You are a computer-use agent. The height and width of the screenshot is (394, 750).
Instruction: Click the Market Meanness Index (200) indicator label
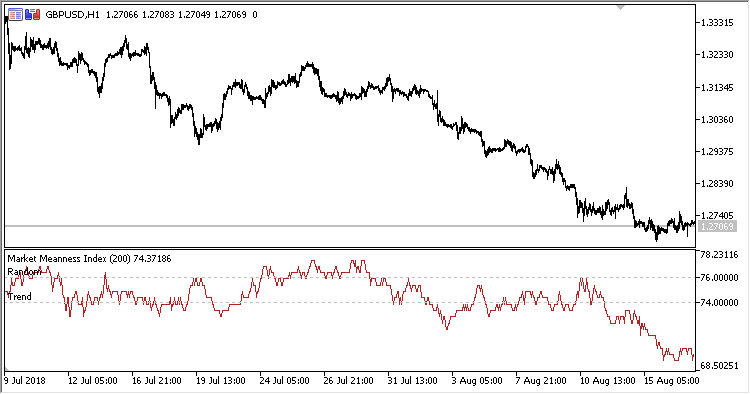coord(69,259)
